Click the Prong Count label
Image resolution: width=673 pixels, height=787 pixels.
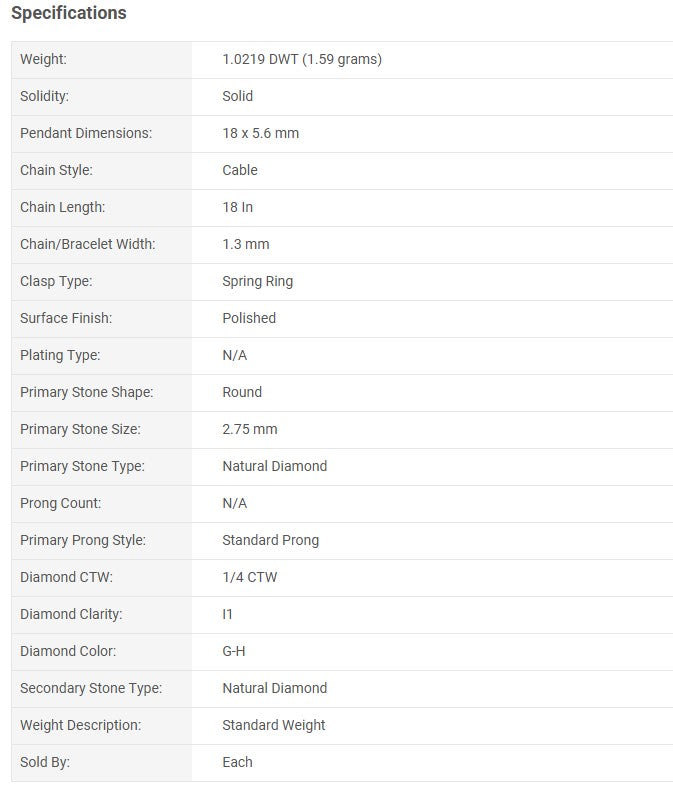60,503
